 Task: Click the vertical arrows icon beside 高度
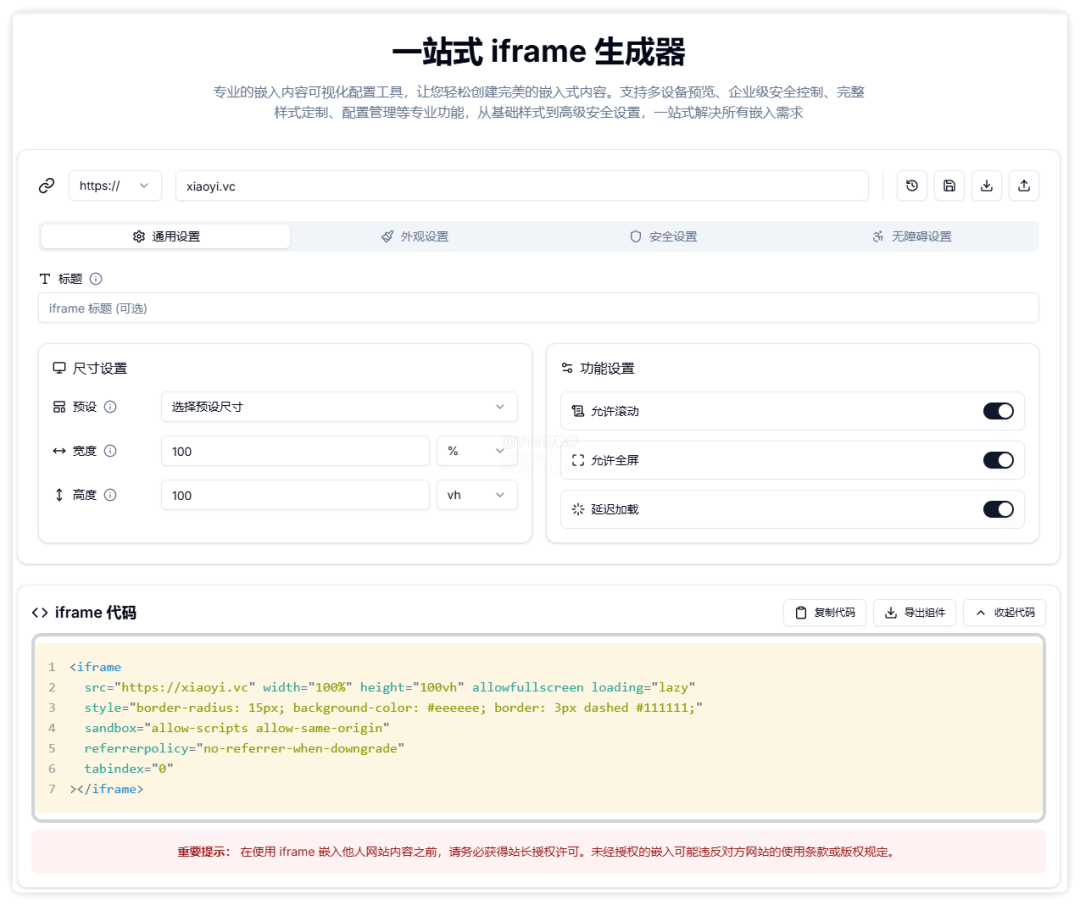coord(59,495)
